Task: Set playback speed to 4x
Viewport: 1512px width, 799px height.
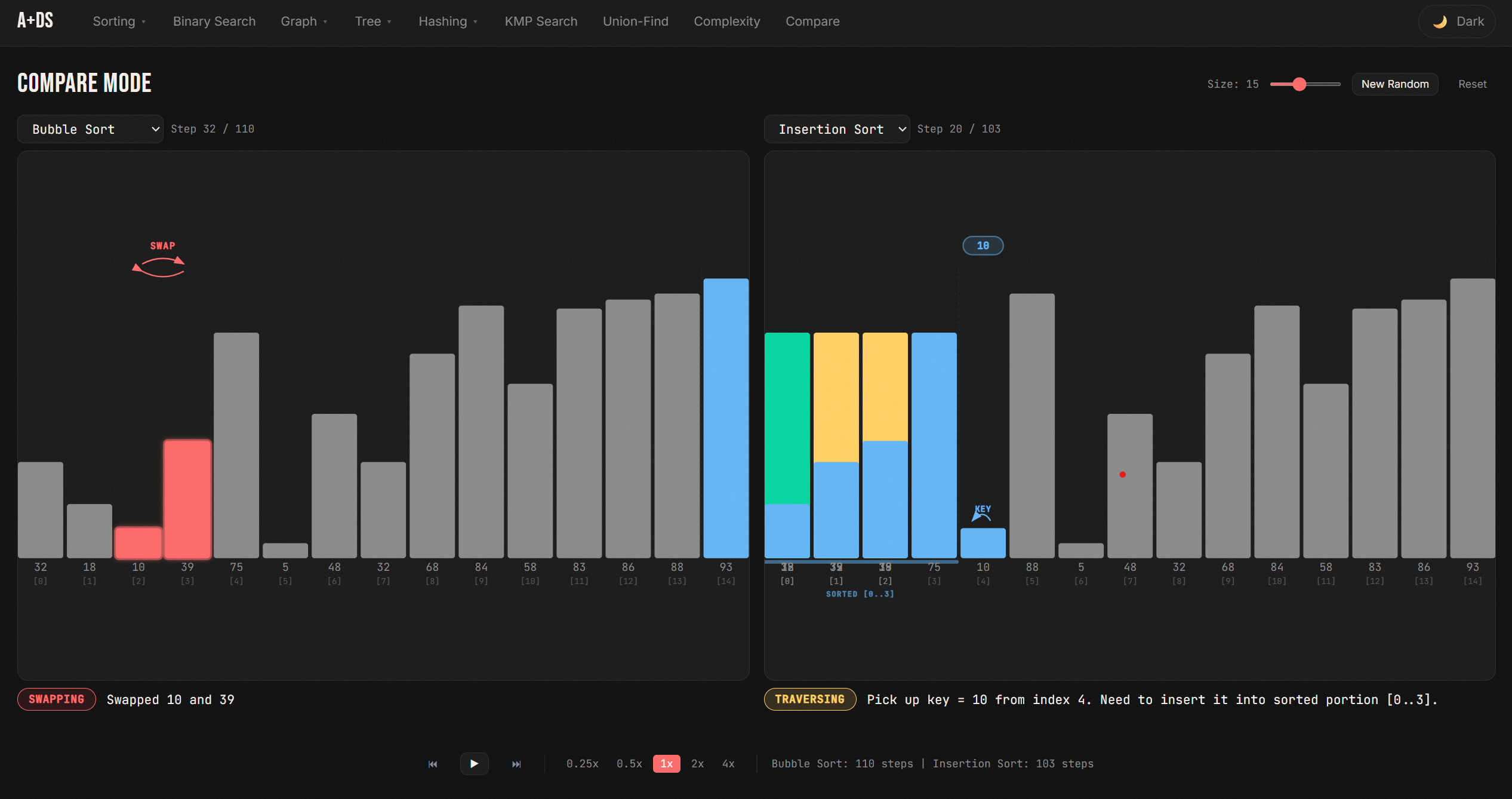Action: pyautogui.click(x=728, y=764)
